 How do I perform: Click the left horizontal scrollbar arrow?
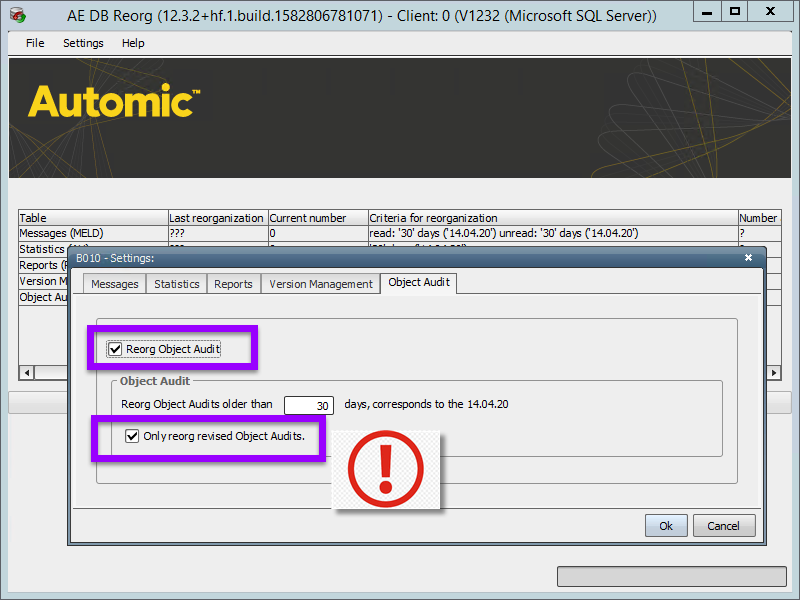click(x=25, y=371)
